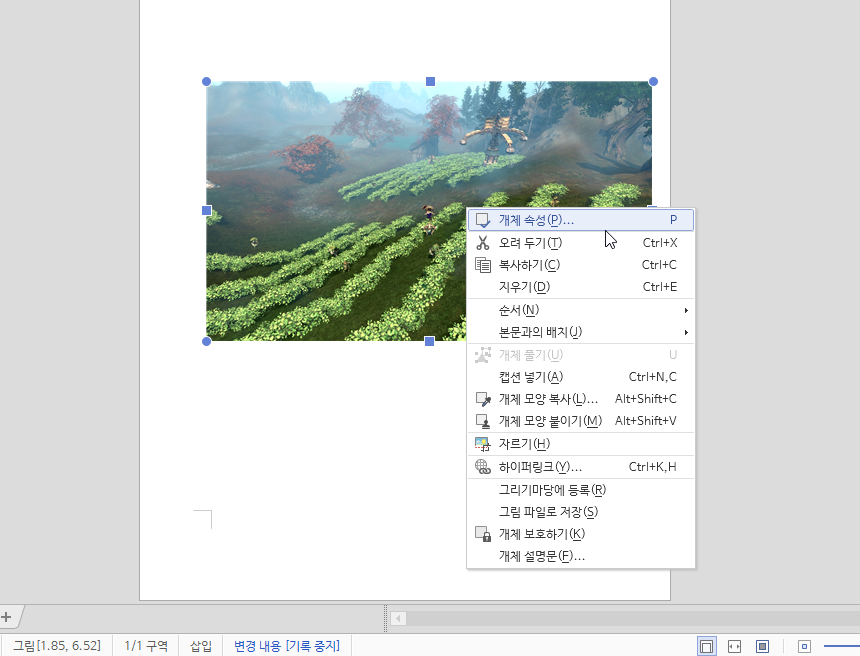This screenshot has width=860, height=656.
Task: Click the full-page fit view icon
Action: pos(762,646)
